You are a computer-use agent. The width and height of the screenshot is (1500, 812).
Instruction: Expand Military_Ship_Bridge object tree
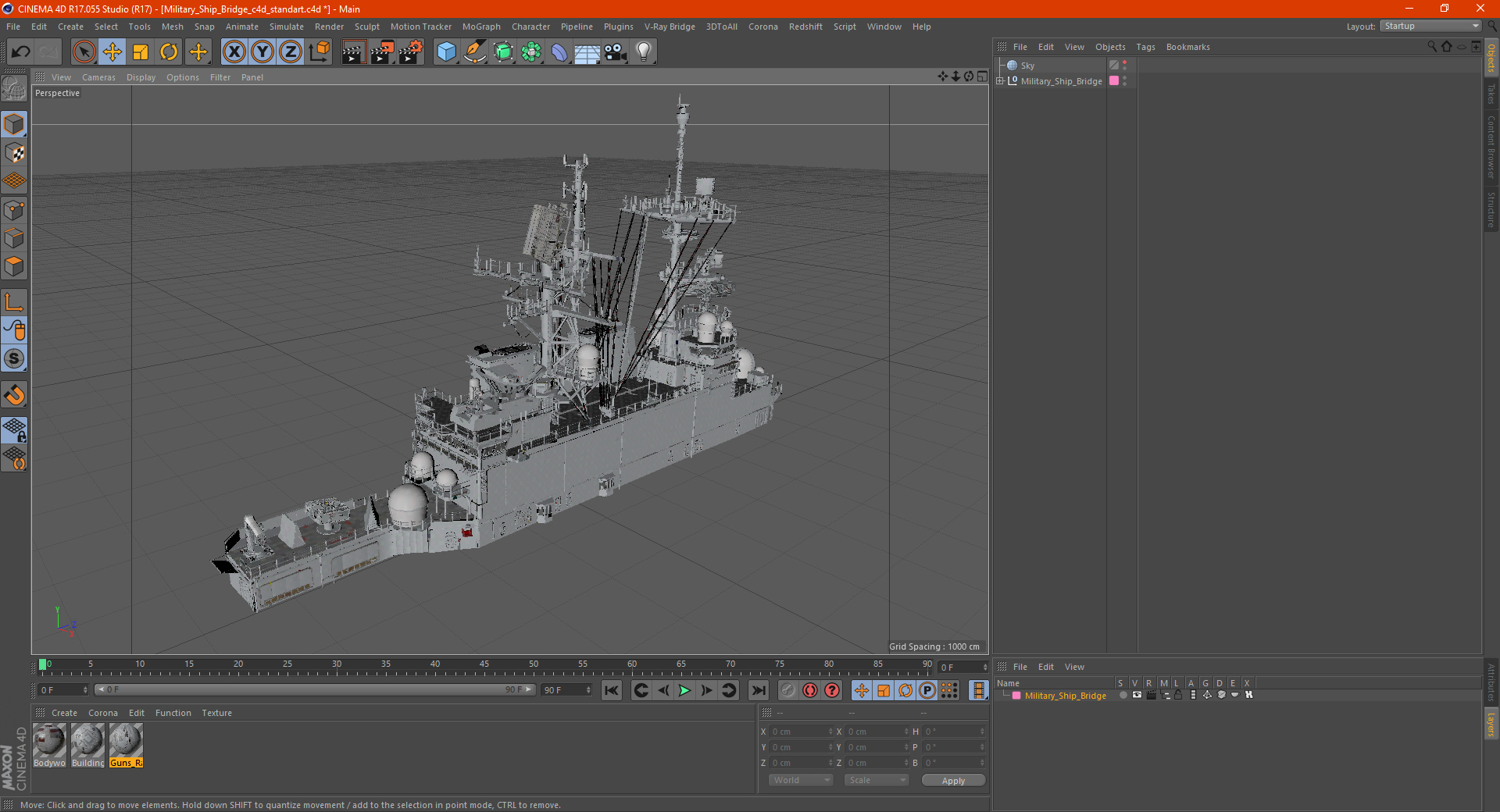[1000, 80]
